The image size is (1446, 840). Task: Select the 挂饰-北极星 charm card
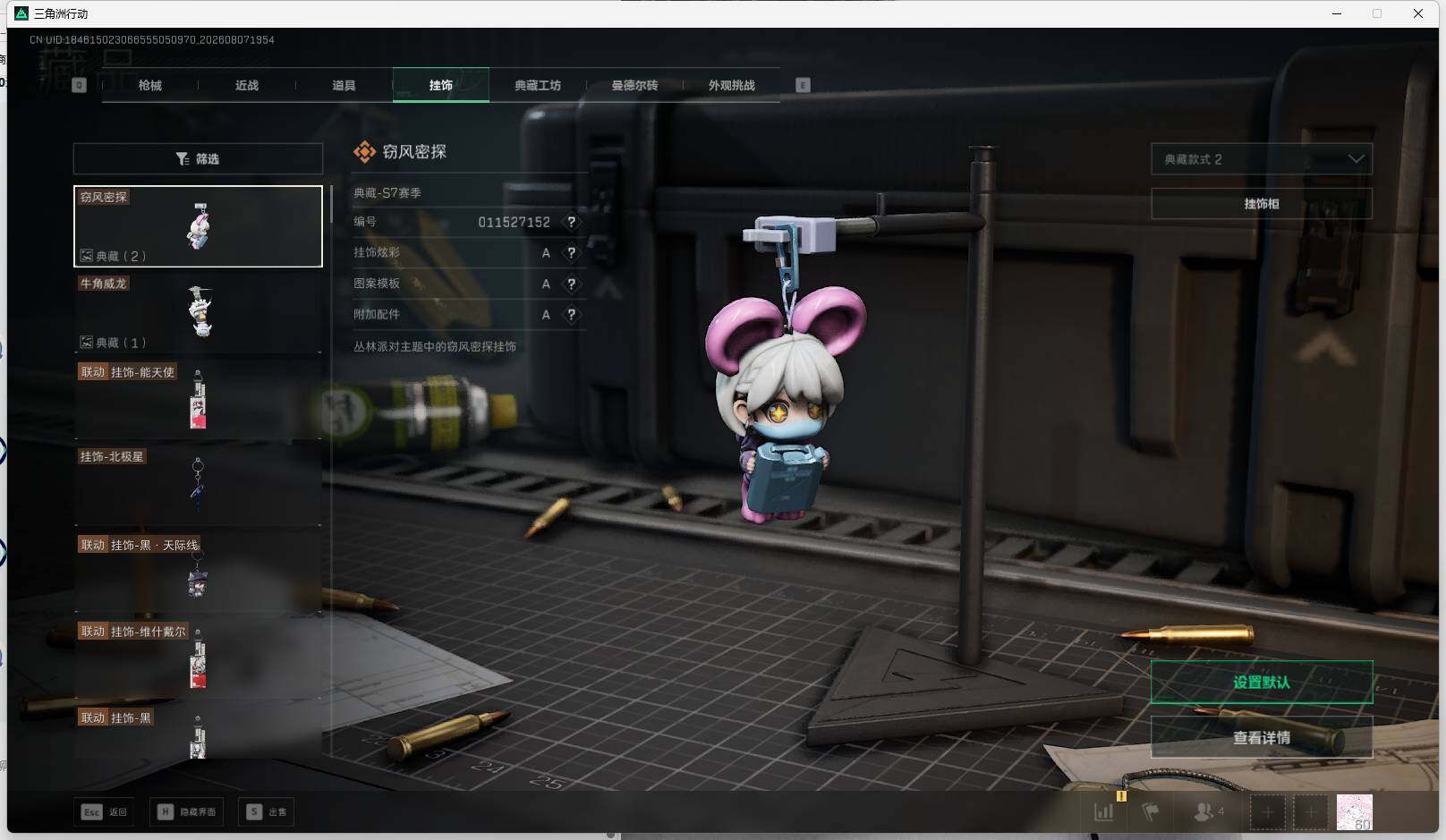coord(198,486)
